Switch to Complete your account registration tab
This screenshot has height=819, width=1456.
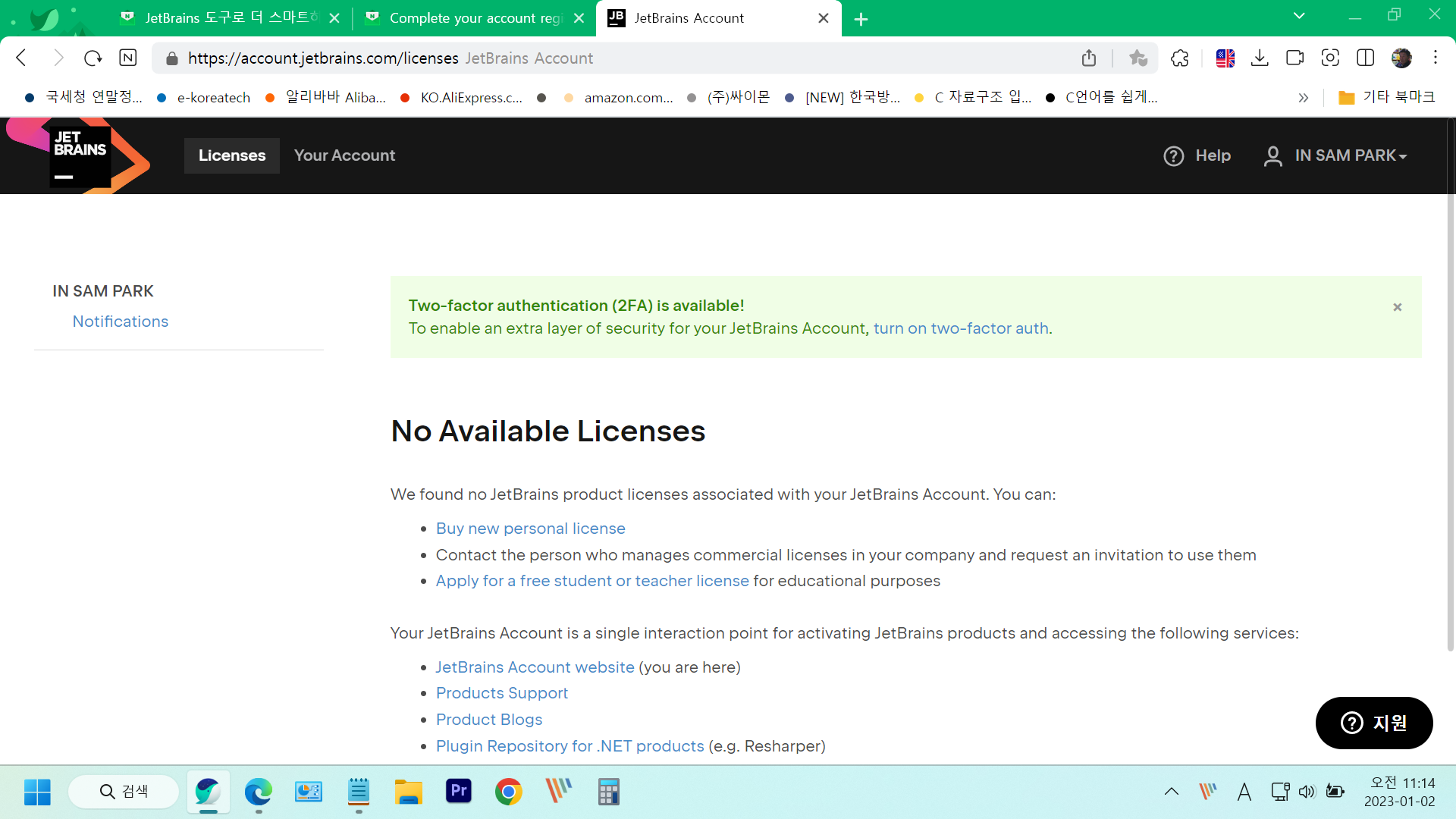475,18
